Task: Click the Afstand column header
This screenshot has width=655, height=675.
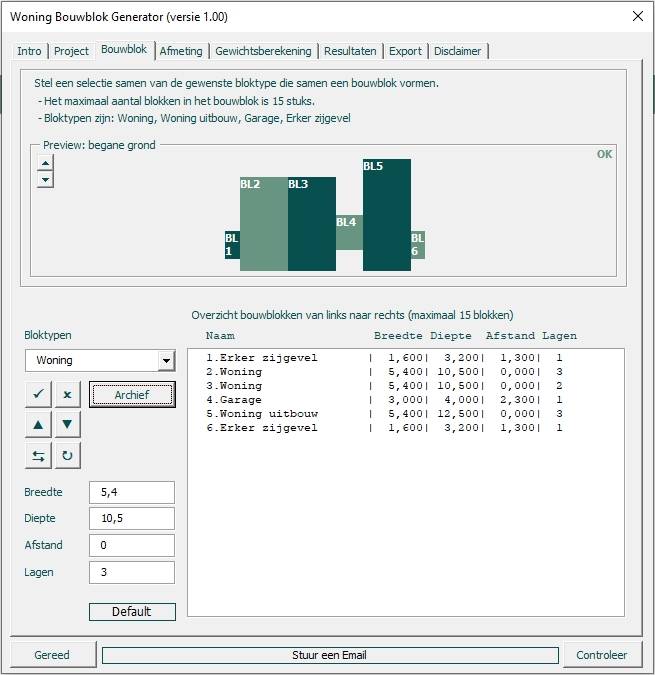Action: coord(510,336)
